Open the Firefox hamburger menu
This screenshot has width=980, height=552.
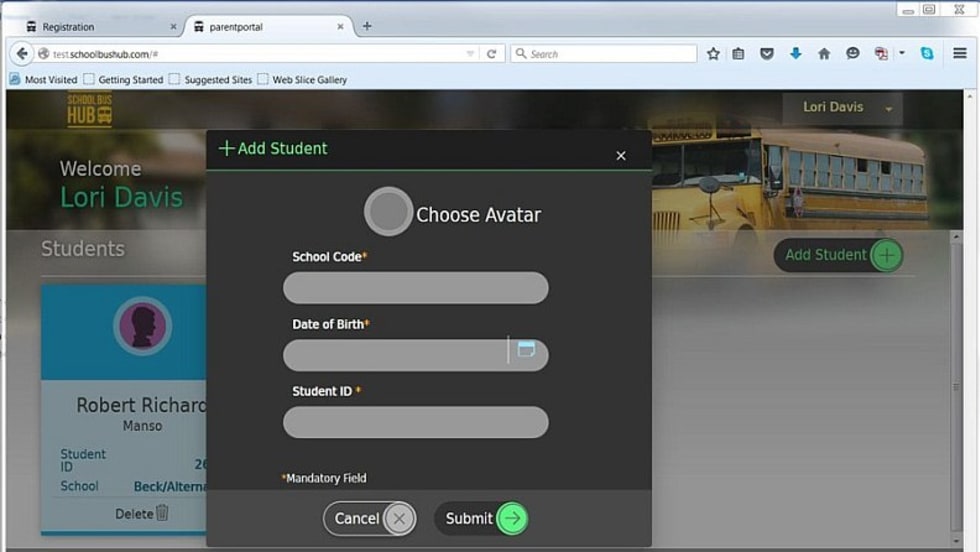[959, 54]
